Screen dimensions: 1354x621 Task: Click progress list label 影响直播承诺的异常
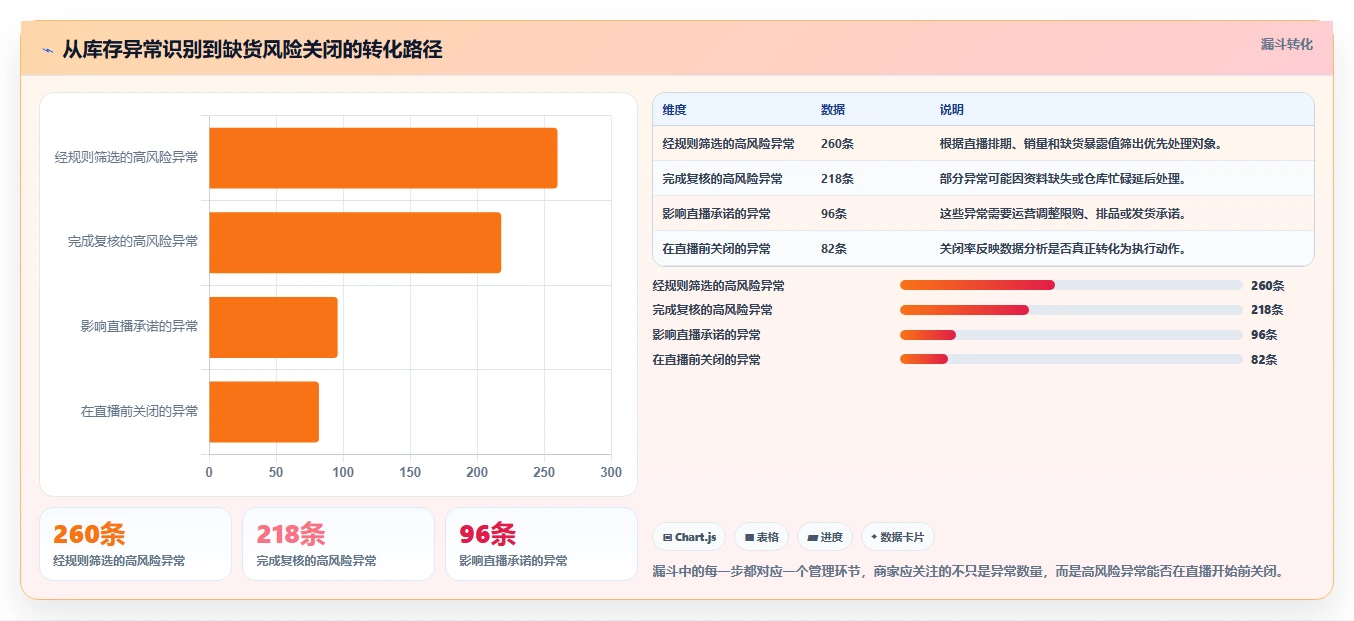click(x=706, y=335)
